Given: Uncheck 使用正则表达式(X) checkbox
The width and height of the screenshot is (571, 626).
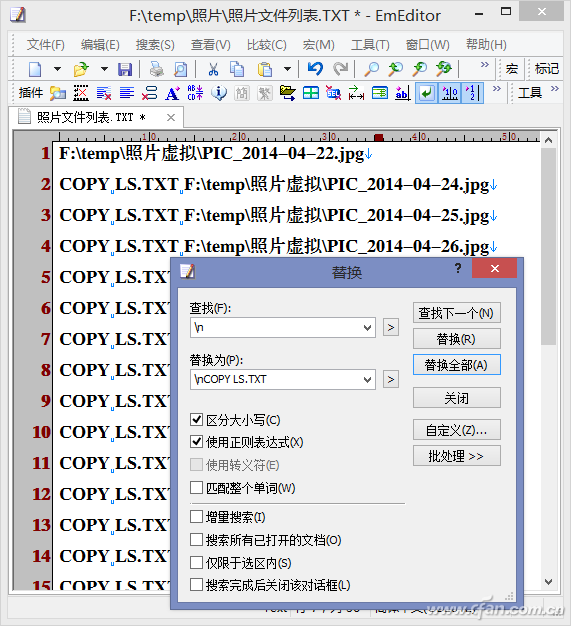Looking at the screenshot, I should [196, 442].
